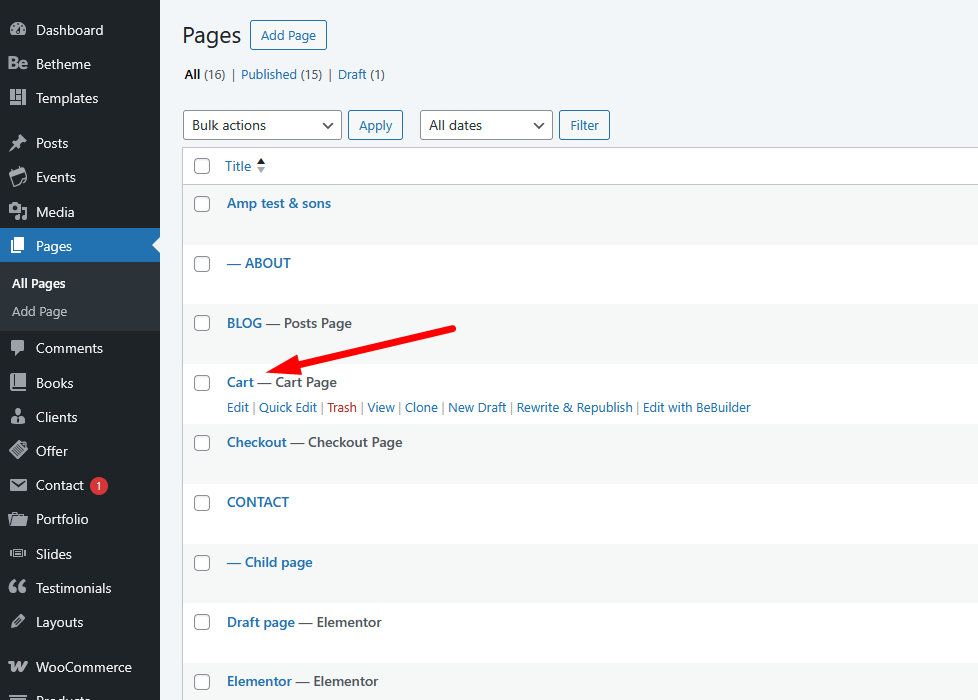This screenshot has width=978, height=700.
Task: Open Comments via speech bubble icon
Action: click(x=18, y=348)
